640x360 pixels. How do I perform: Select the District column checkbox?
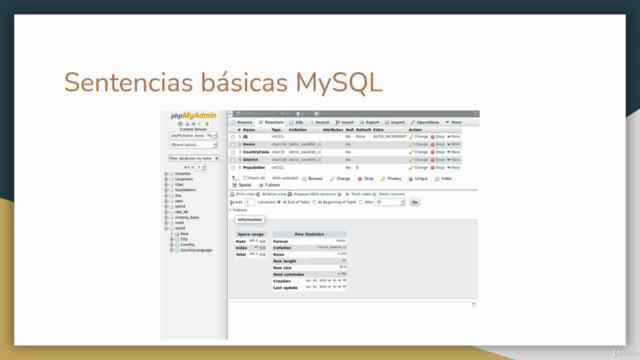pyautogui.click(x=233, y=160)
